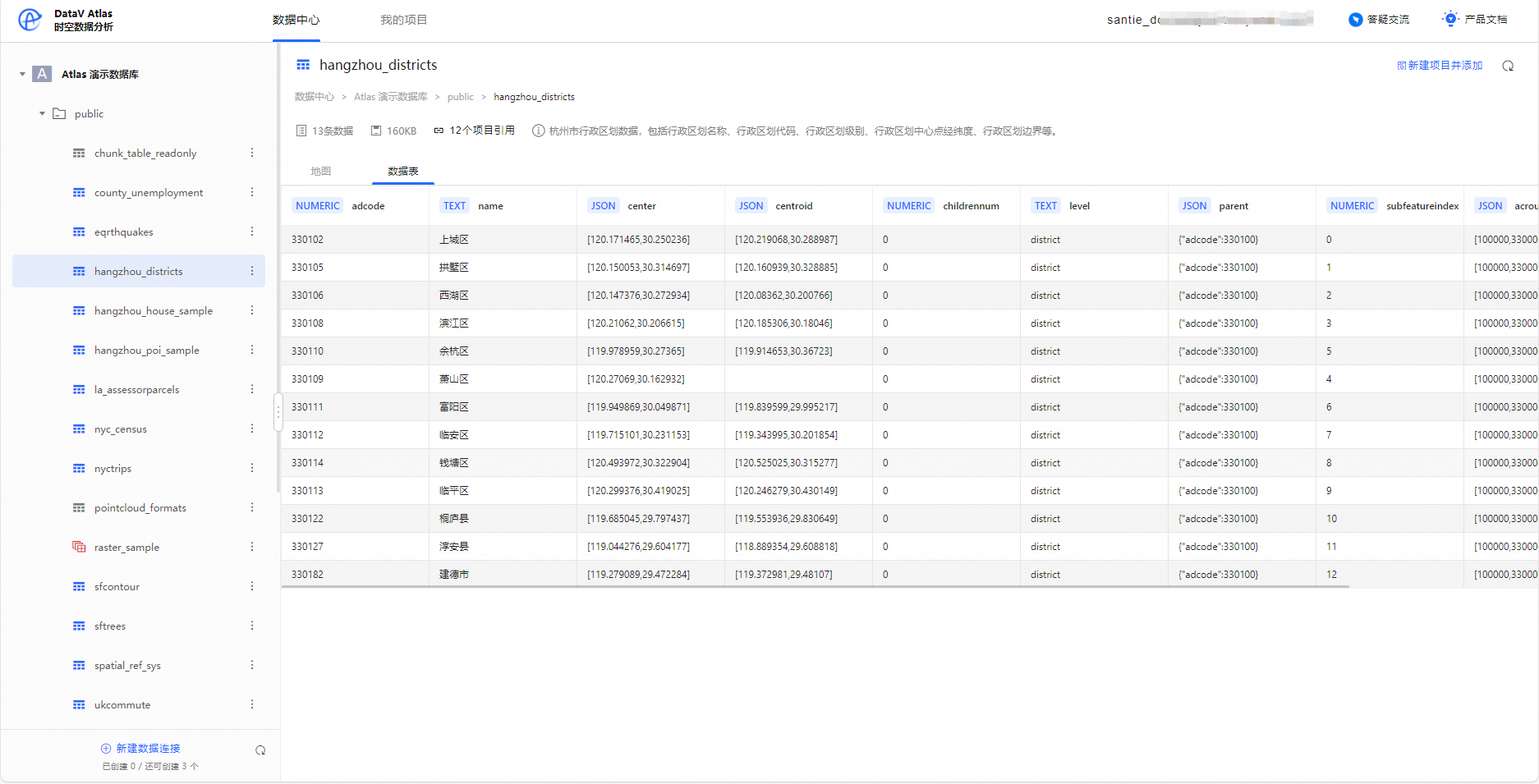Open more options for hangzhou_house_sample
The width and height of the screenshot is (1539, 784).
[252, 310]
